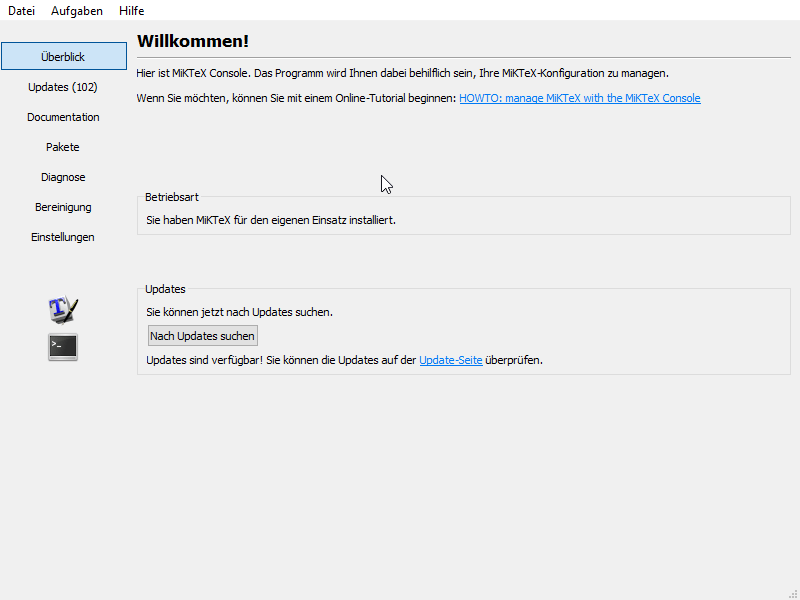The width and height of the screenshot is (800, 600).
Task: Select the Überblick sidebar tab
Action: [63, 57]
